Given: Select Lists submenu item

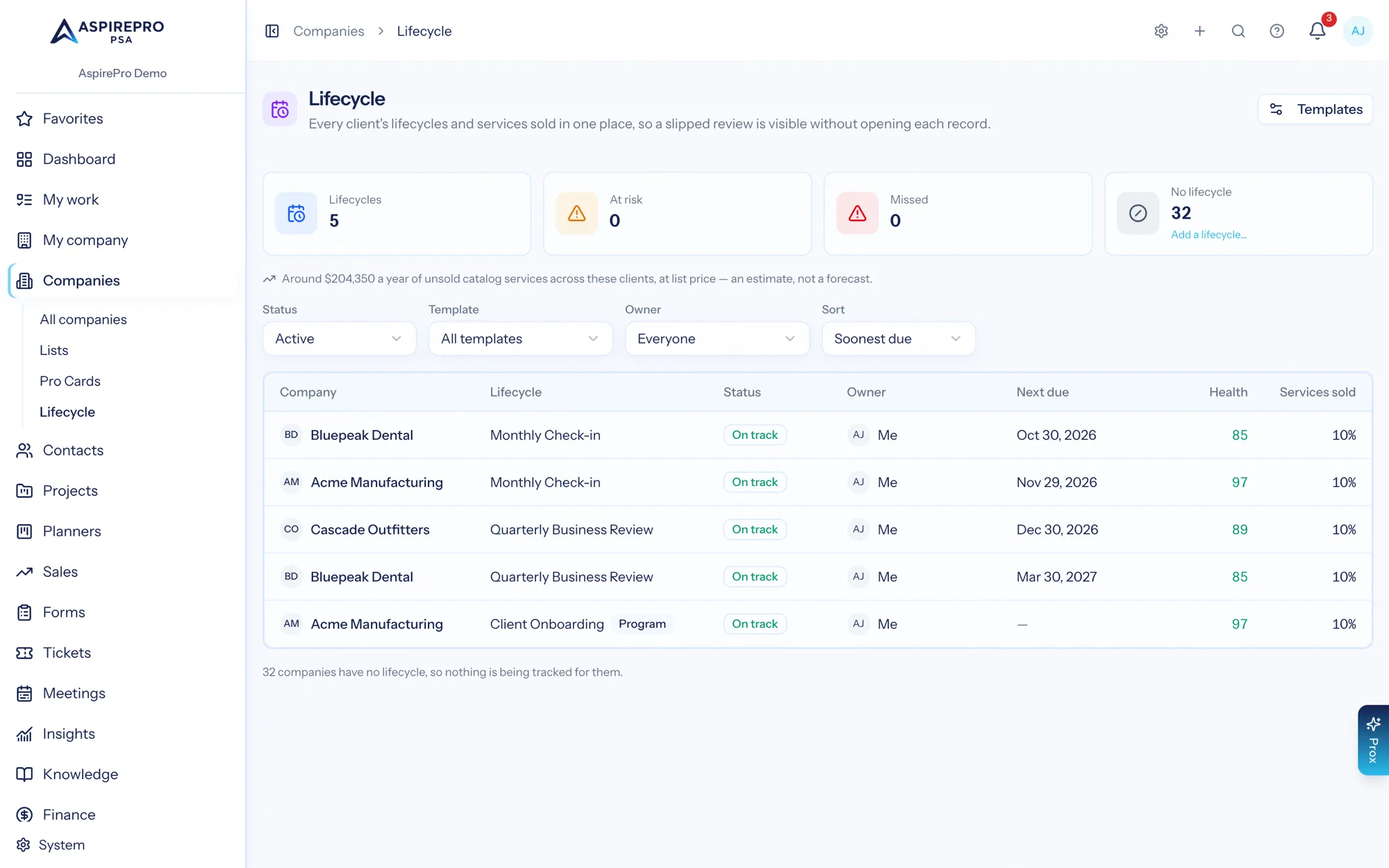Looking at the screenshot, I should (x=54, y=351).
